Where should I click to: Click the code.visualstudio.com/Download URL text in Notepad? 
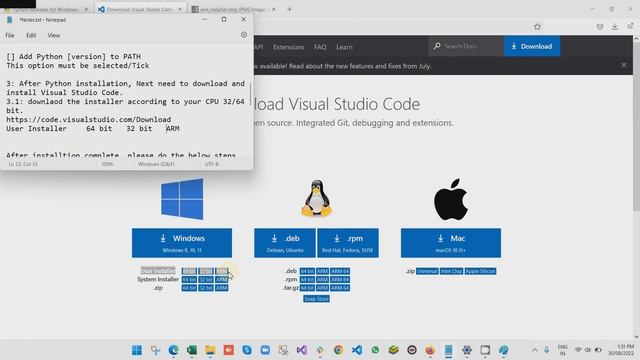click(89, 120)
